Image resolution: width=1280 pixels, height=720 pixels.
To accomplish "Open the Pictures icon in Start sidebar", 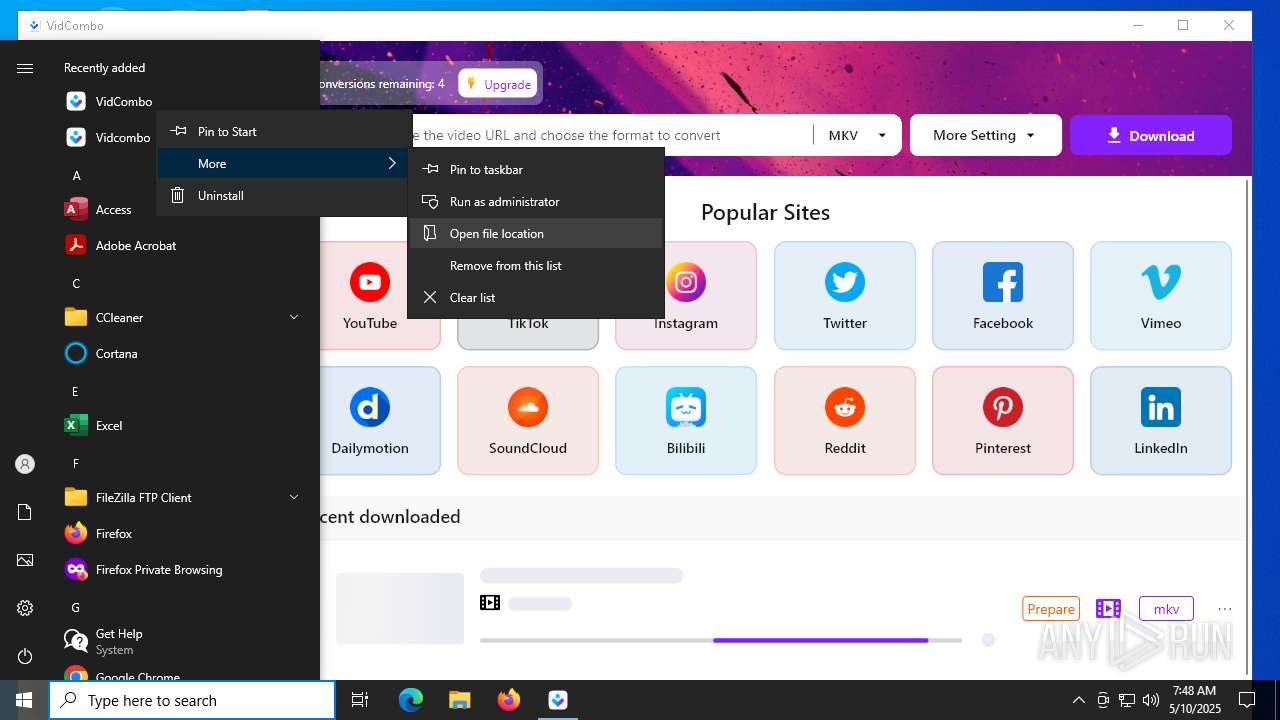I will pyautogui.click(x=25, y=560).
